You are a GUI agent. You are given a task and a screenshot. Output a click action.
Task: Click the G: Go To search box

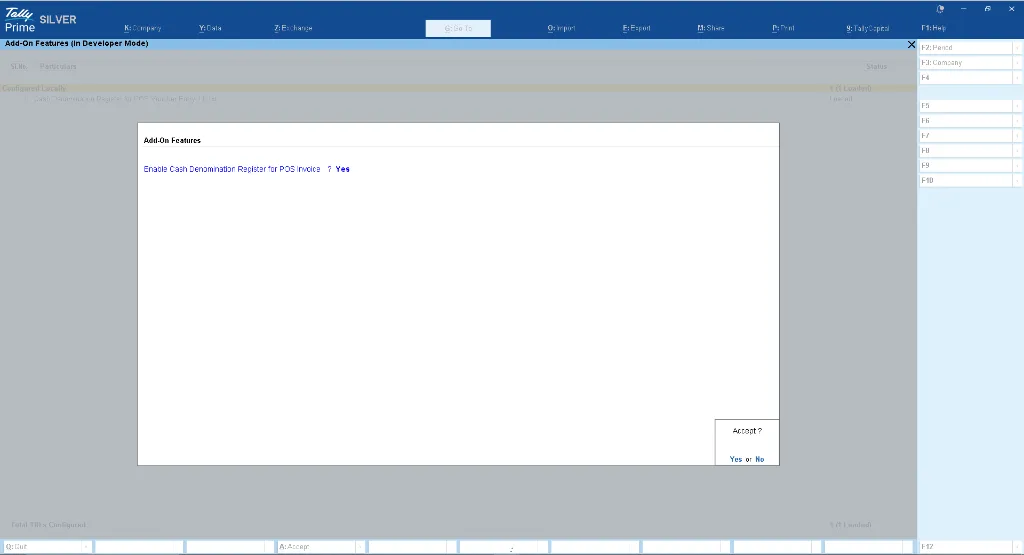[x=458, y=28]
